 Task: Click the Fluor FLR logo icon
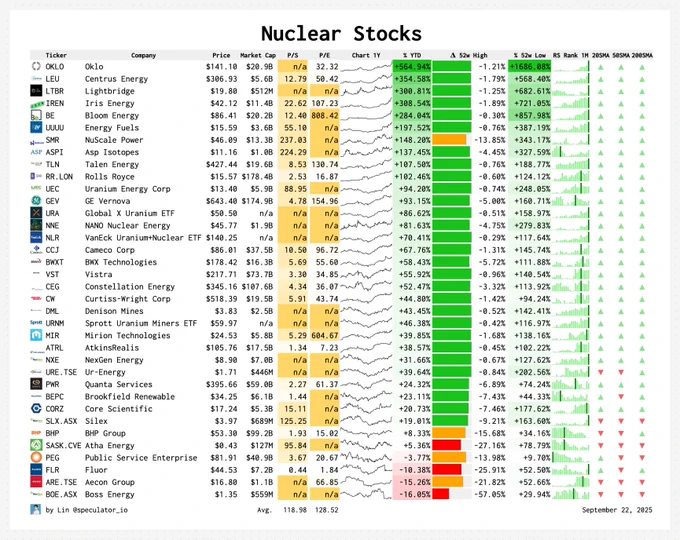(x=36, y=470)
